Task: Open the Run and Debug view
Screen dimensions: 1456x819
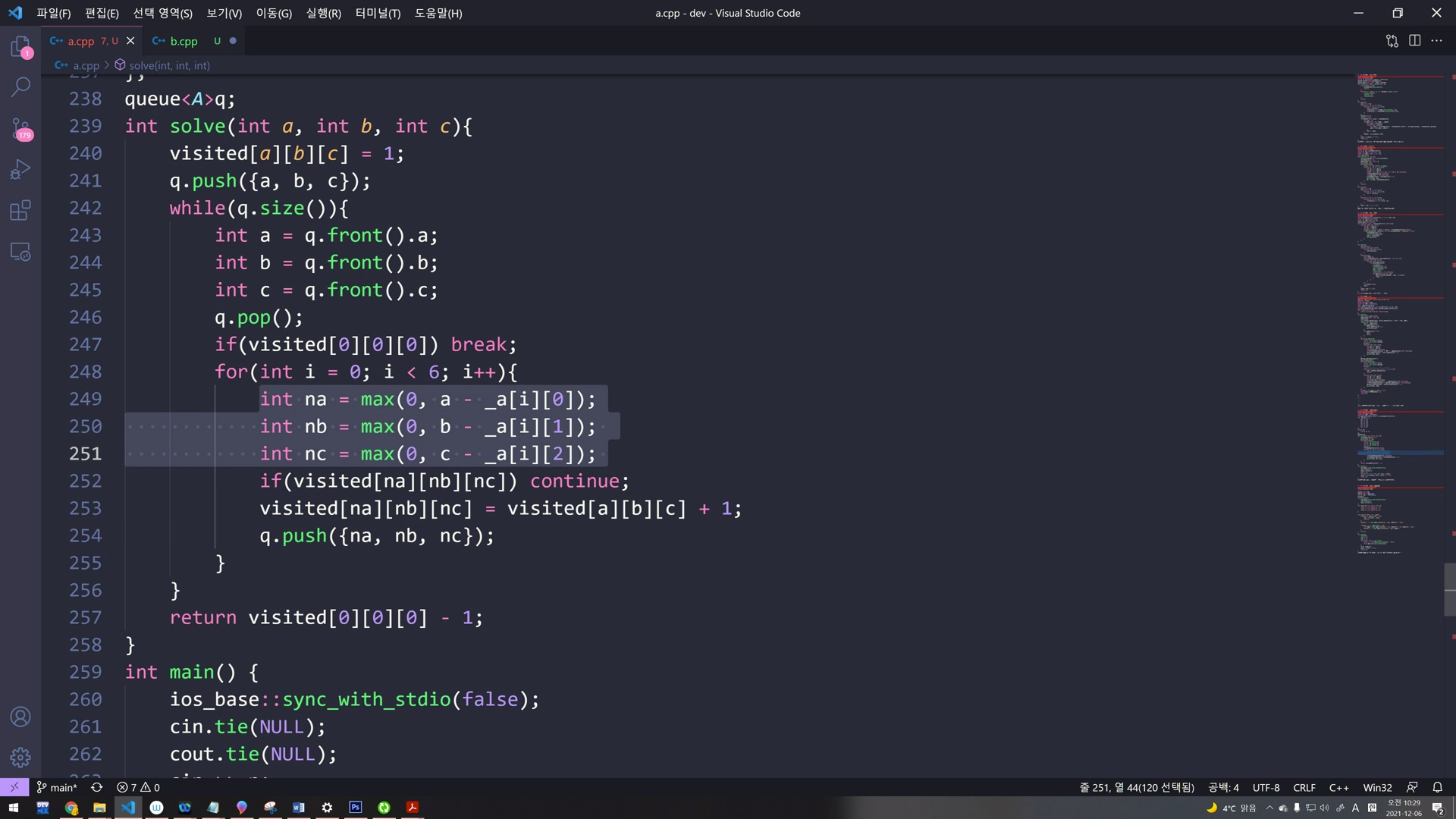Action: coord(20,169)
